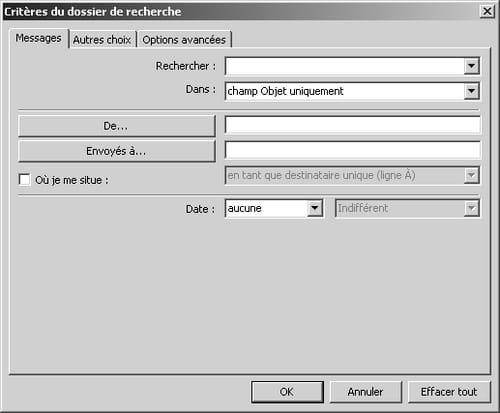The height and width of the screenshot is (413, 500).
Task: Close the Critères du dossier de recherche dialog
Action: coord(487,11)
